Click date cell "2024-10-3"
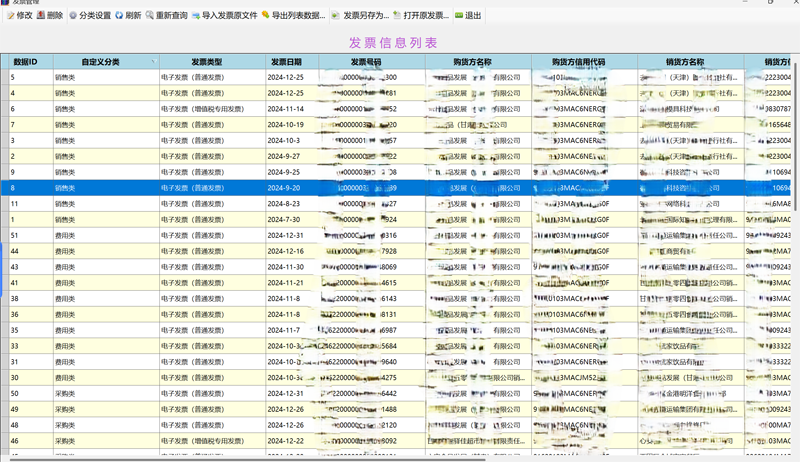 click(292, 141)
